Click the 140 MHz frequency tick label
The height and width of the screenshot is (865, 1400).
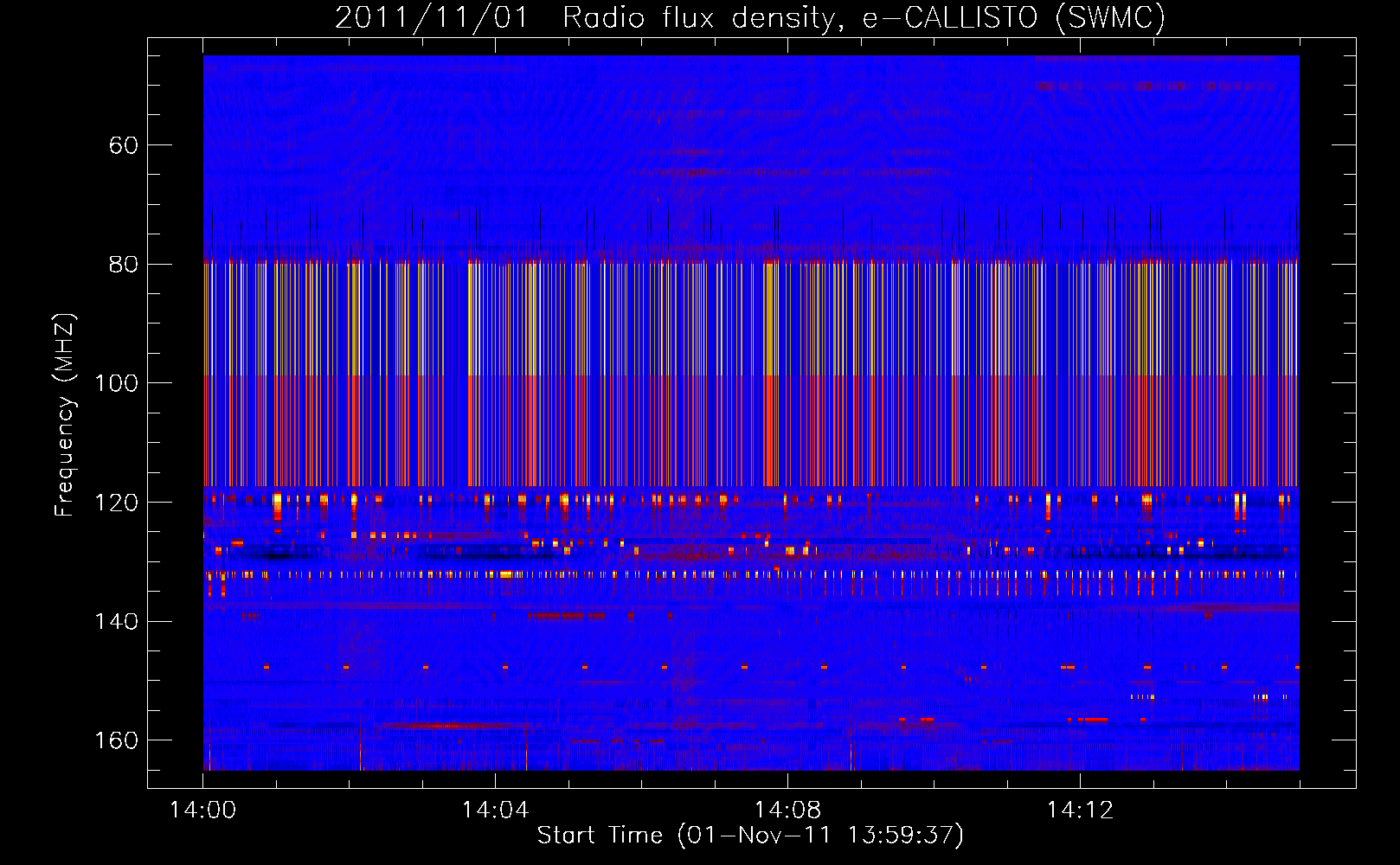click(x=117, y=621)
